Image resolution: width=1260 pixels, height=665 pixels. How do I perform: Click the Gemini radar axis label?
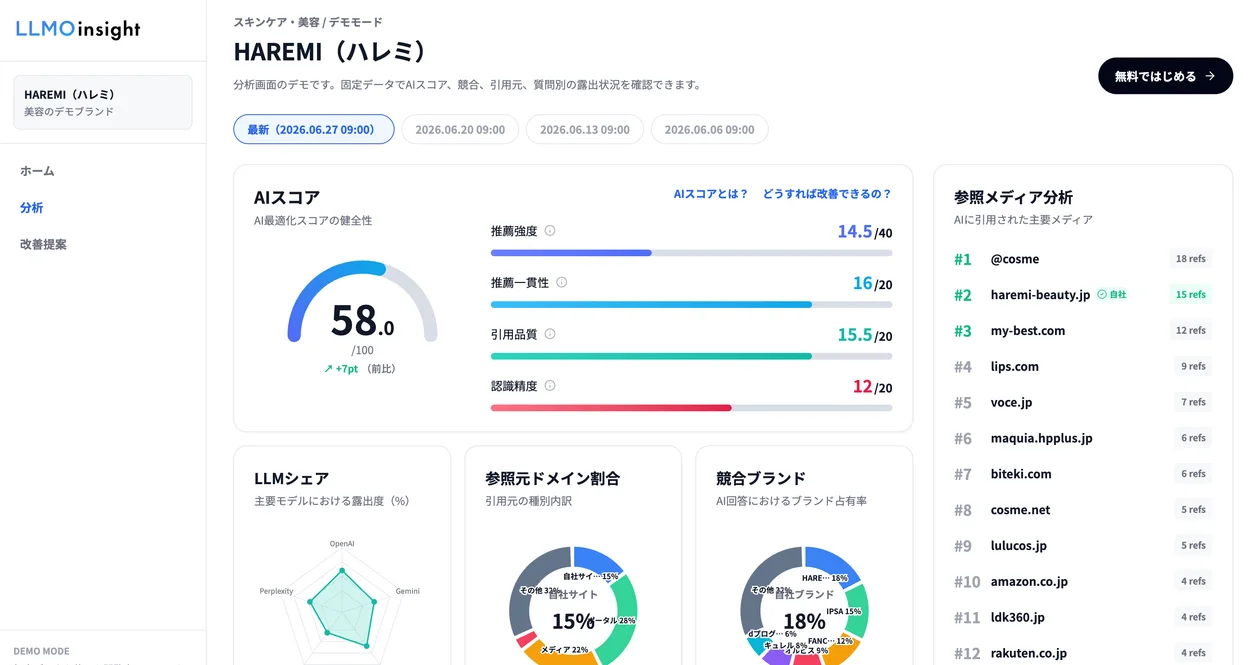pyautogui.click(x=407, y=591)
